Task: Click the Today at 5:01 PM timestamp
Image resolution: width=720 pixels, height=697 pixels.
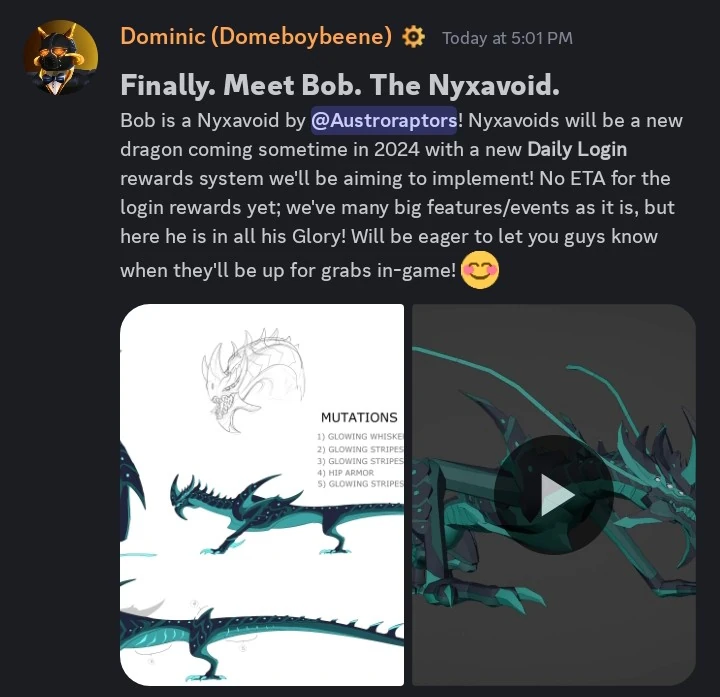Action: tap(507, 38)
